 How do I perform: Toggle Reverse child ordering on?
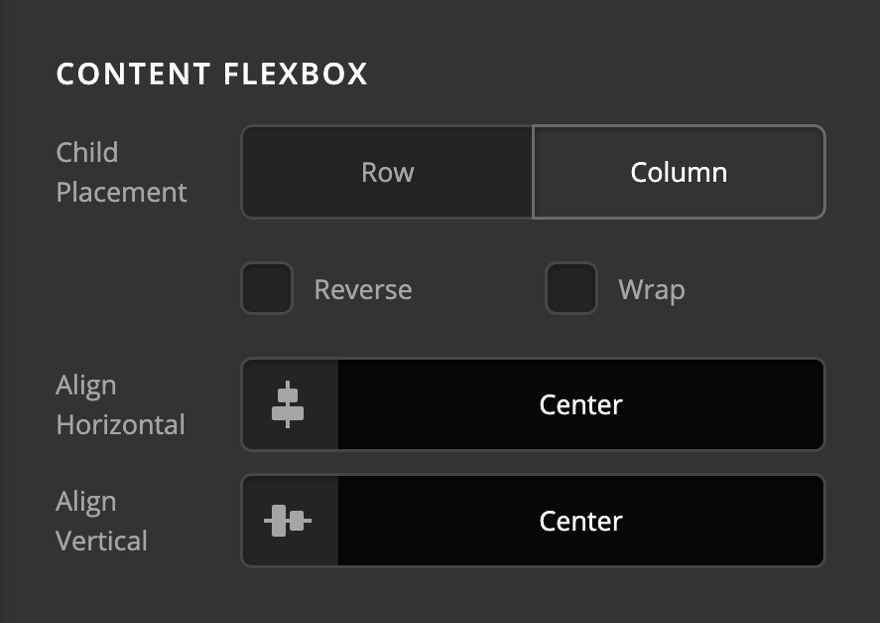pos(267,289)
